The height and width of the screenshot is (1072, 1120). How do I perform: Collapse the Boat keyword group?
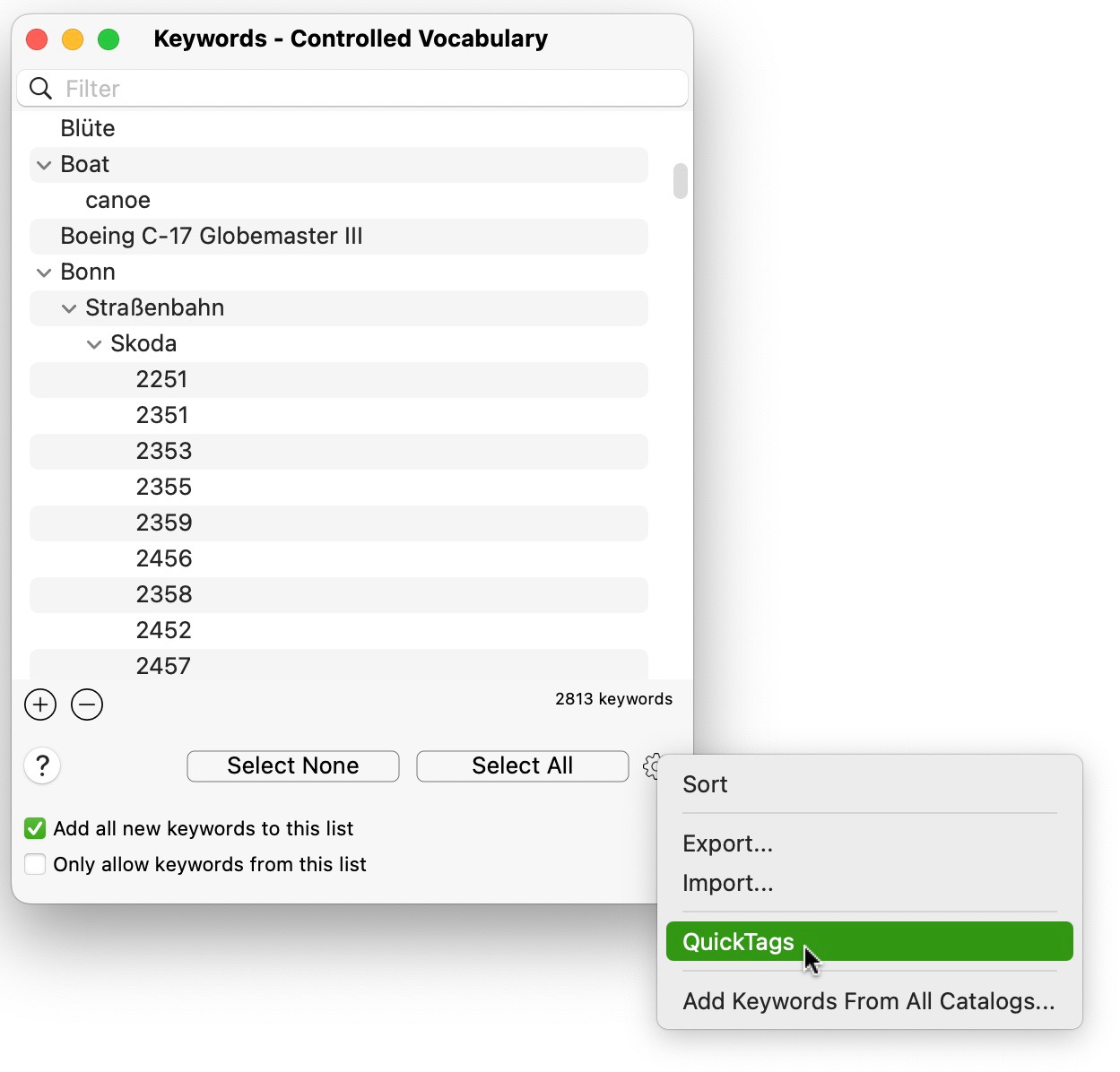tap(42, 165)
